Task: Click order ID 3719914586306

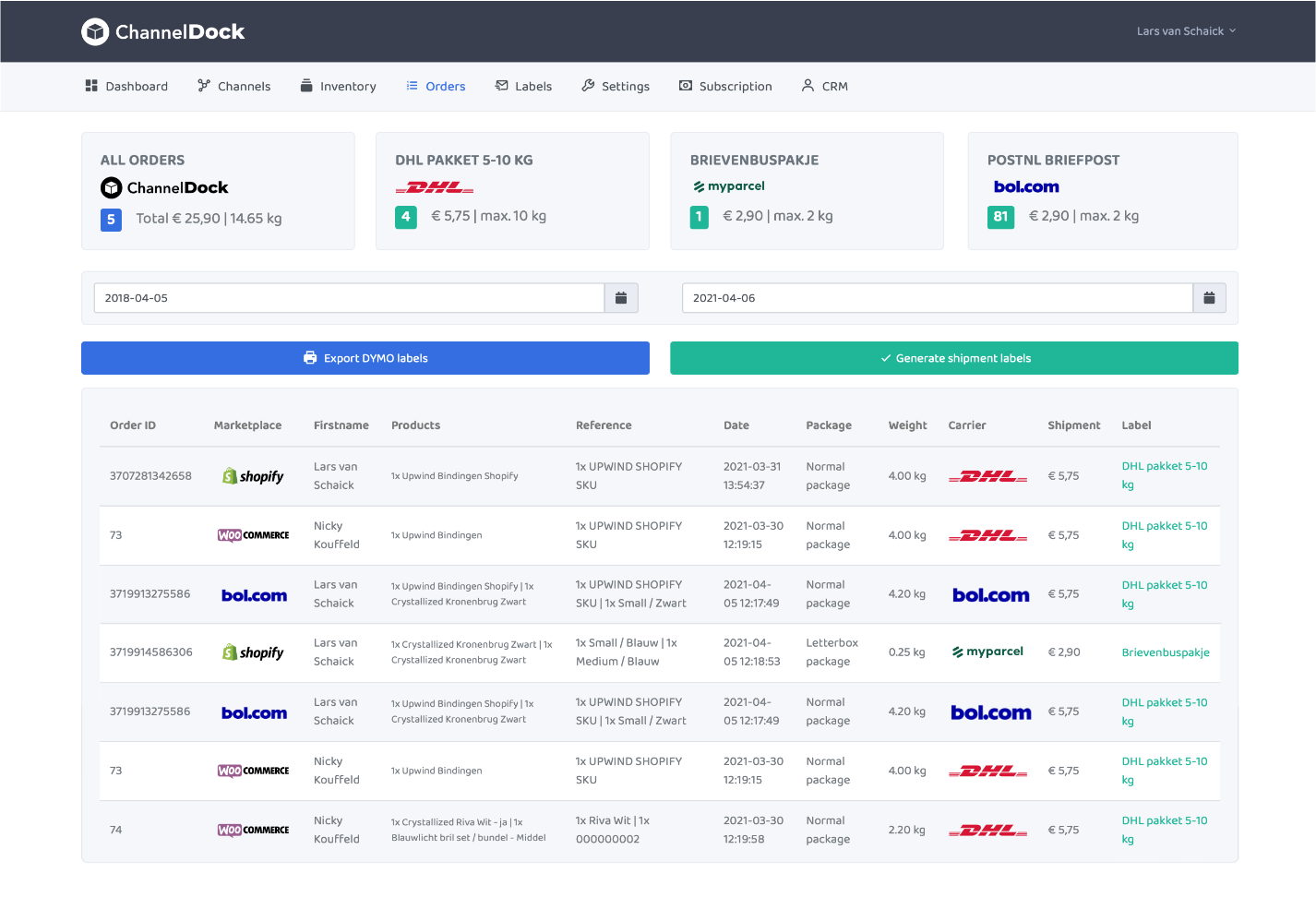Action: [x=151, y=652]
